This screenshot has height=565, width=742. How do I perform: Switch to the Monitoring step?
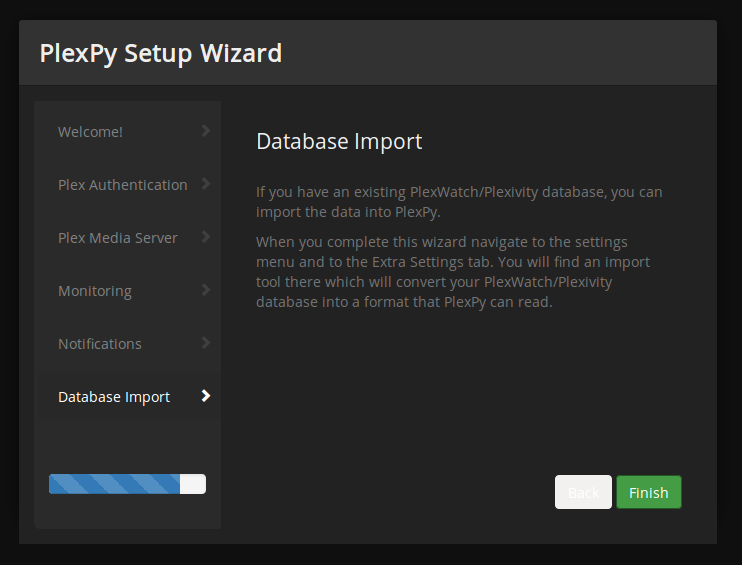[127, 291]
